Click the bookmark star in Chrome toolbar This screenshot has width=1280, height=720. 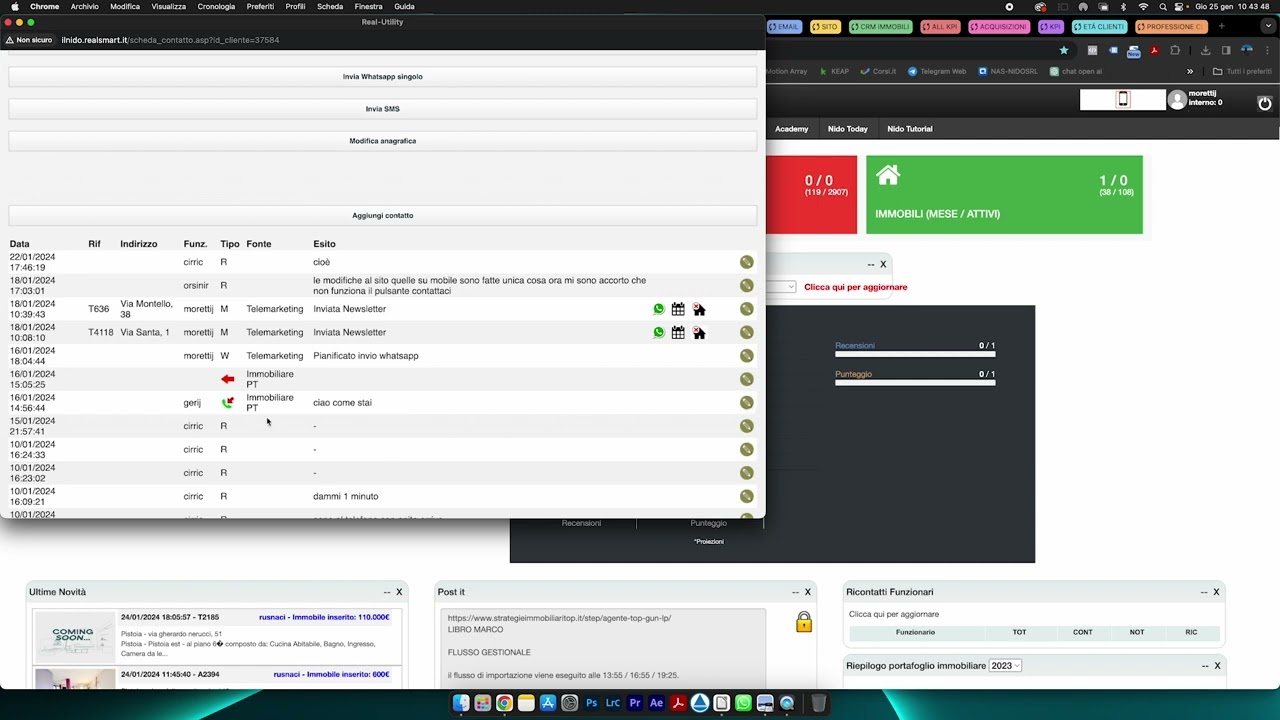click(1064, 50)
